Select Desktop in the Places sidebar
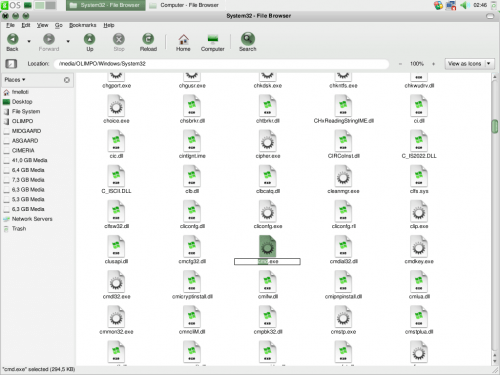500x375 pixels. 22,102
